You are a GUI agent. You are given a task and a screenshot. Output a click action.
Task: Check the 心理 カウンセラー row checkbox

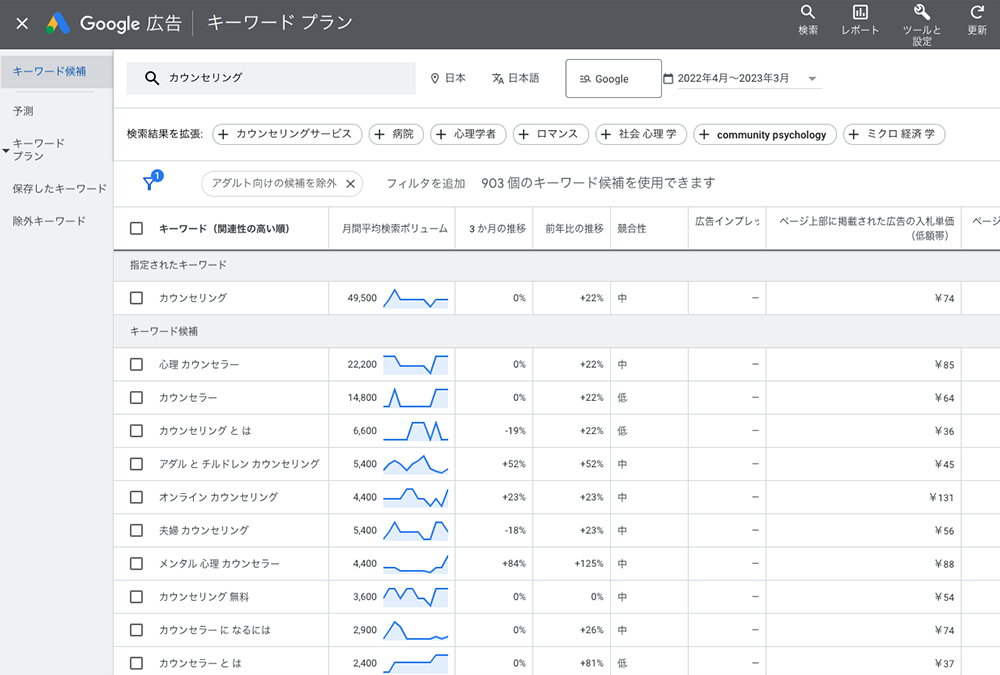click(137, 364)
